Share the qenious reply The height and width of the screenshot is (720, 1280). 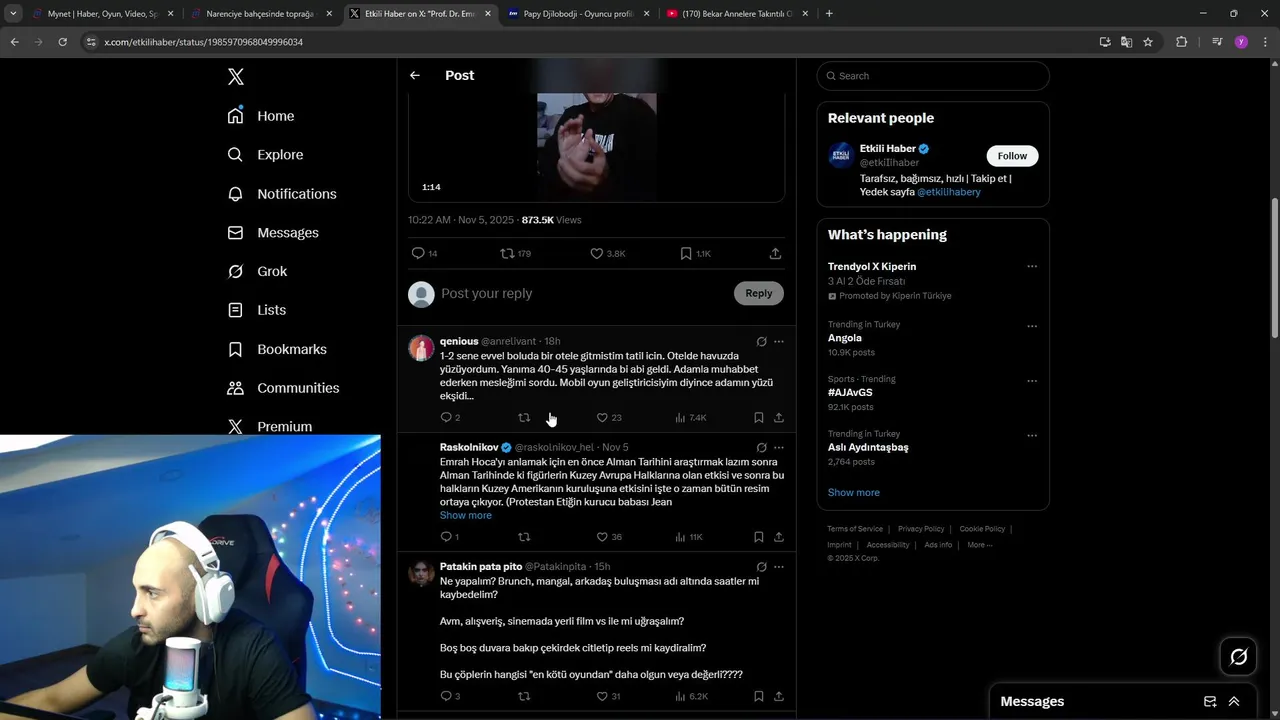click(x=779, y=417)
